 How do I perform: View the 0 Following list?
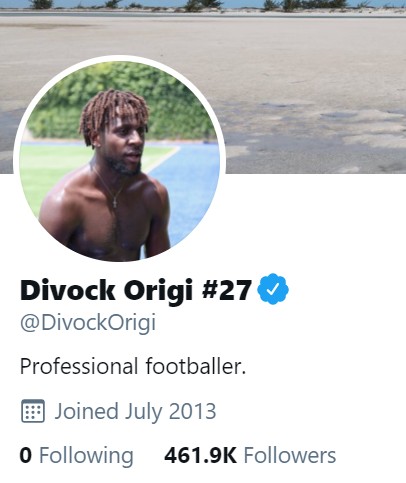click(x=76, y=455)
